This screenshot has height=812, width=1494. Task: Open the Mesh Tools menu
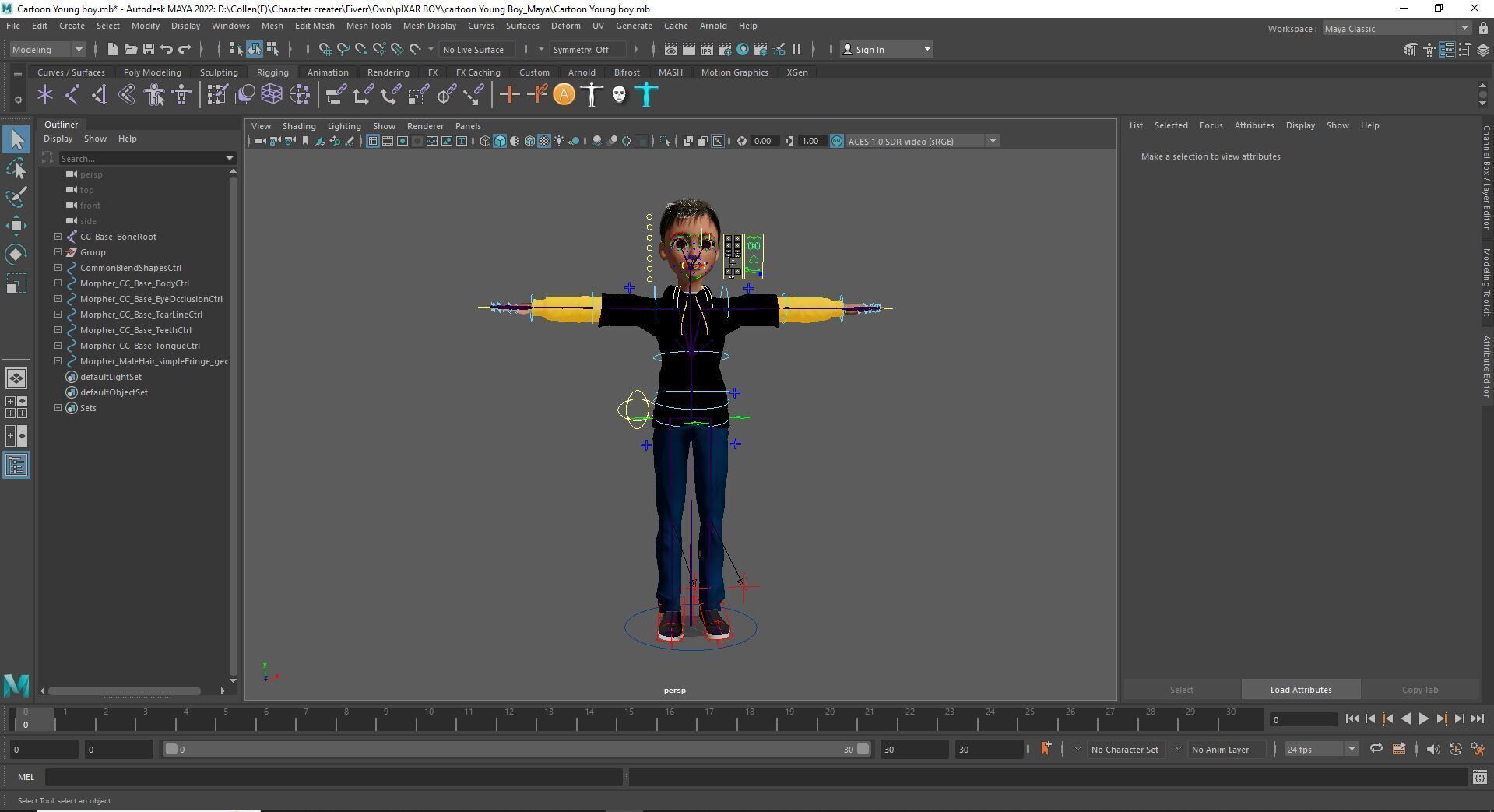(x=368, y=26)
